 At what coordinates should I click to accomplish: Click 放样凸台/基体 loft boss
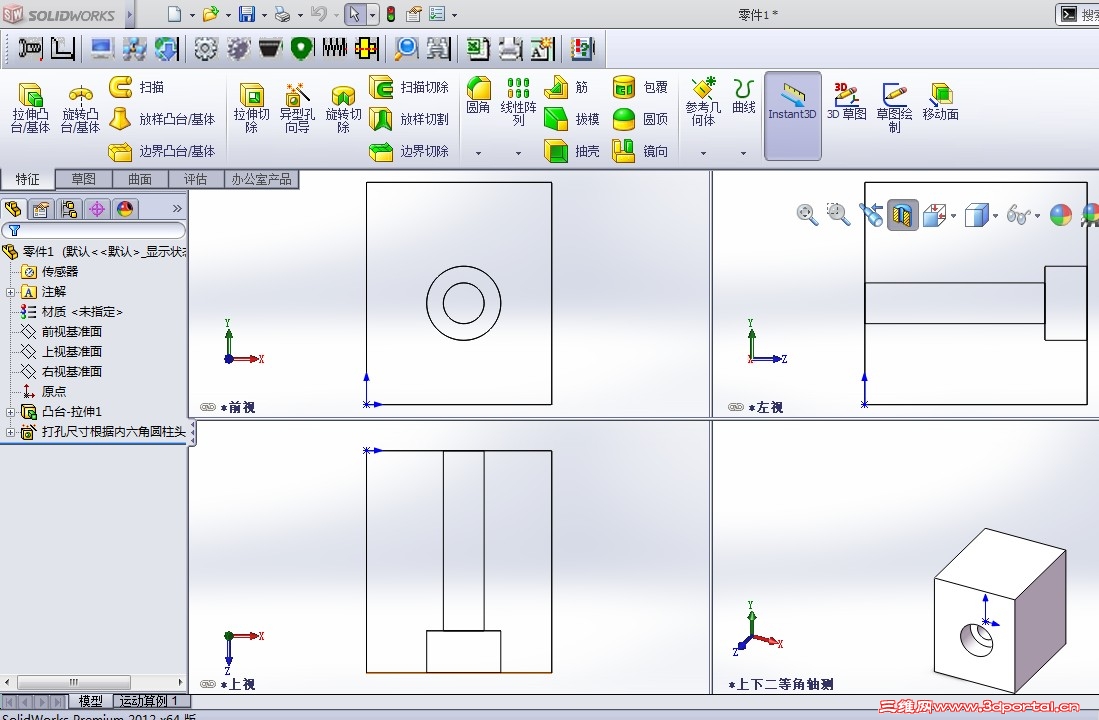point(162,118)
